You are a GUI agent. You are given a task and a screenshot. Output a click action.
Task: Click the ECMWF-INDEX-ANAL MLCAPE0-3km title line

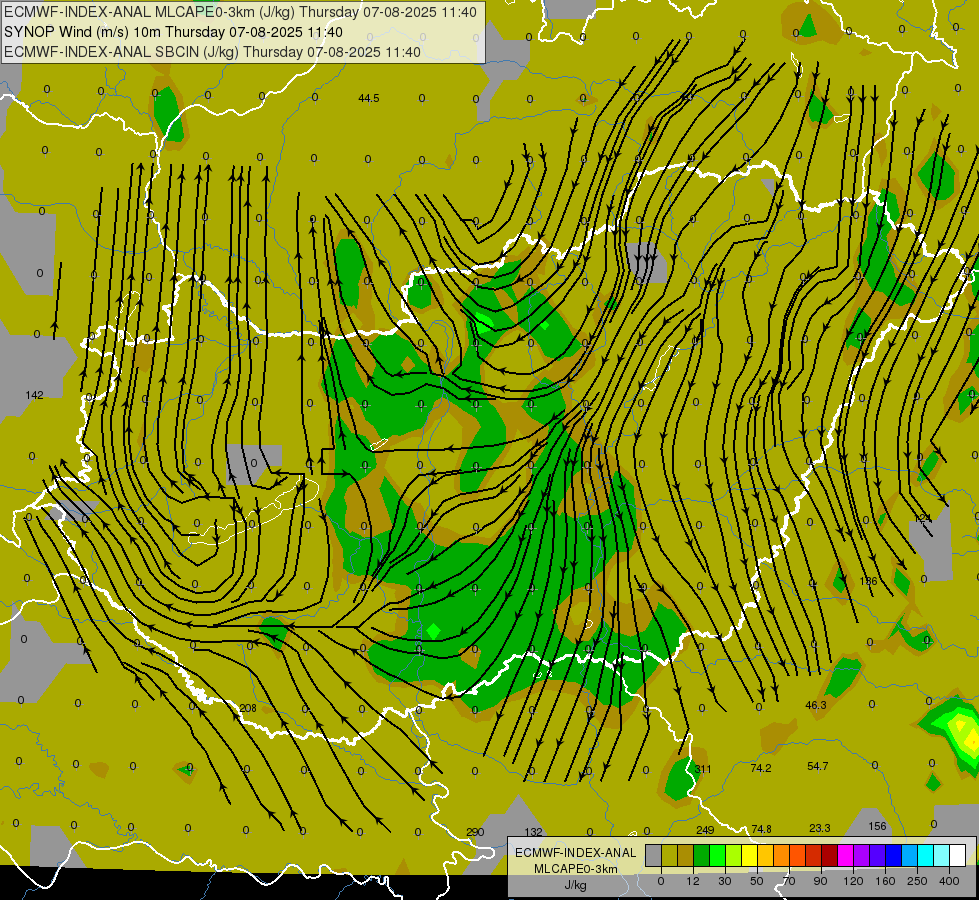(240, 12)
